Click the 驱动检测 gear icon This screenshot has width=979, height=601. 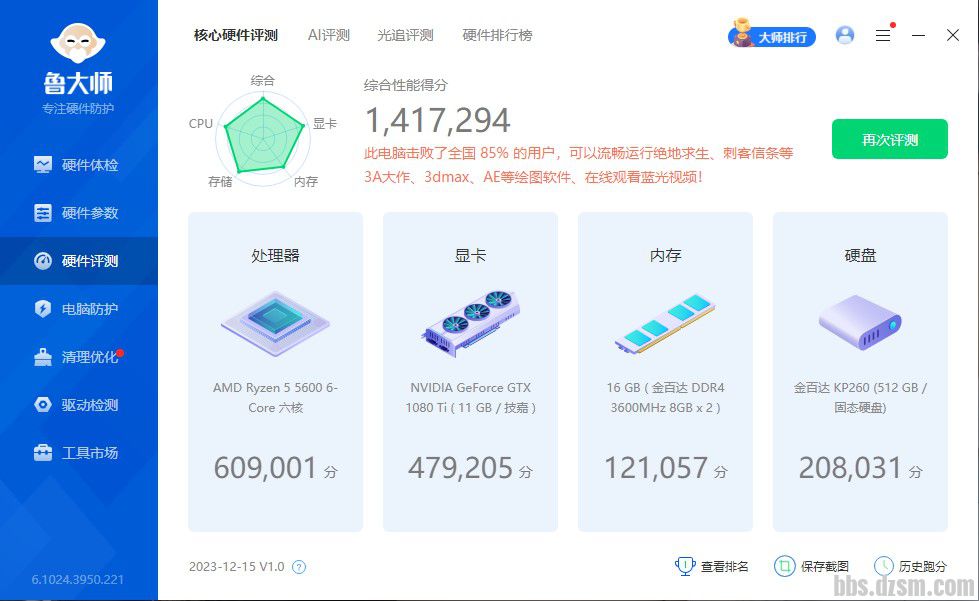point(43,405)
